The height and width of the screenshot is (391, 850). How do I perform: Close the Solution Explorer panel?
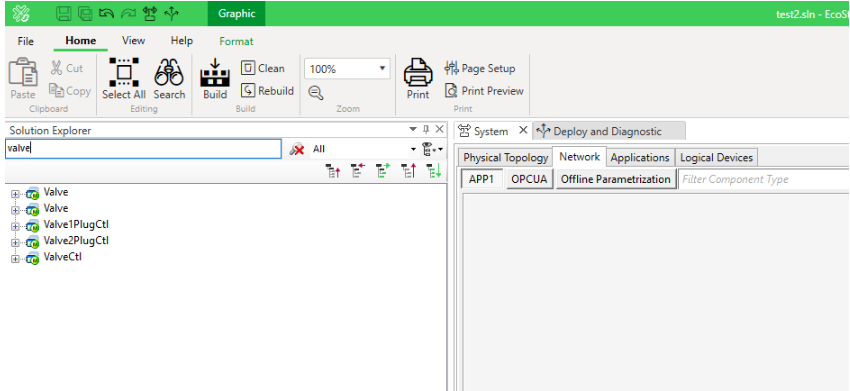440,130
